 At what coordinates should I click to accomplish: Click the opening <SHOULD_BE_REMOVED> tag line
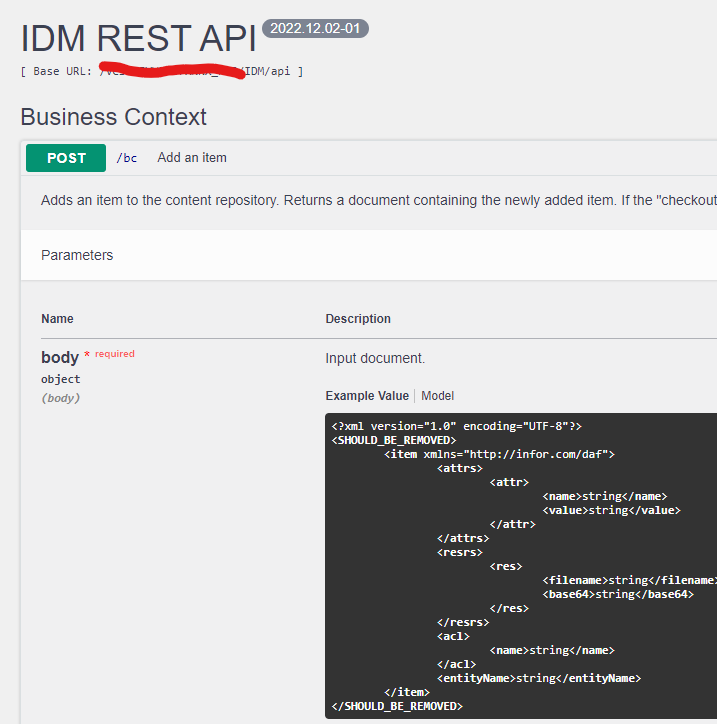394,440
